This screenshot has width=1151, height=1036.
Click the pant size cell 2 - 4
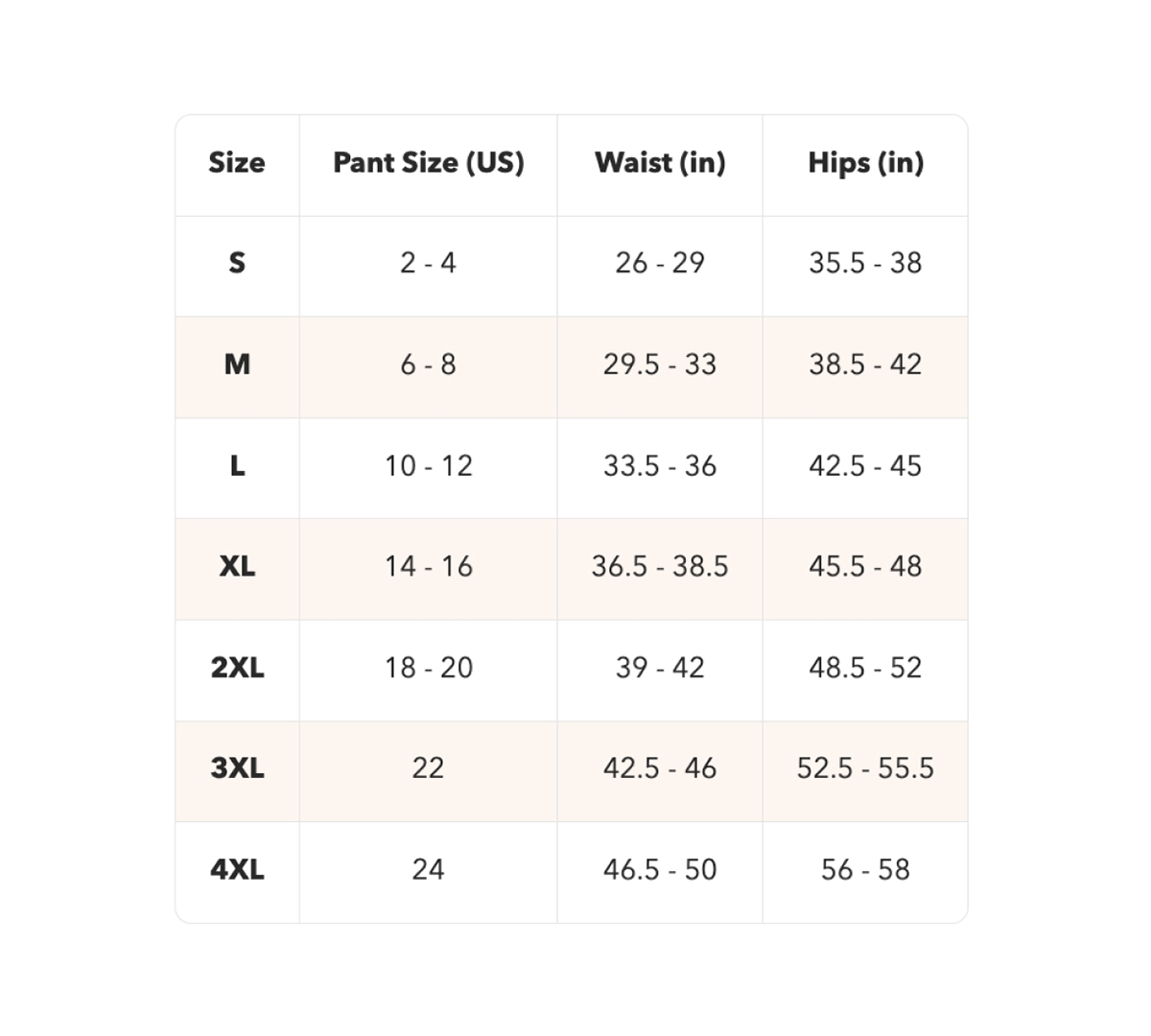pos(428,263)
